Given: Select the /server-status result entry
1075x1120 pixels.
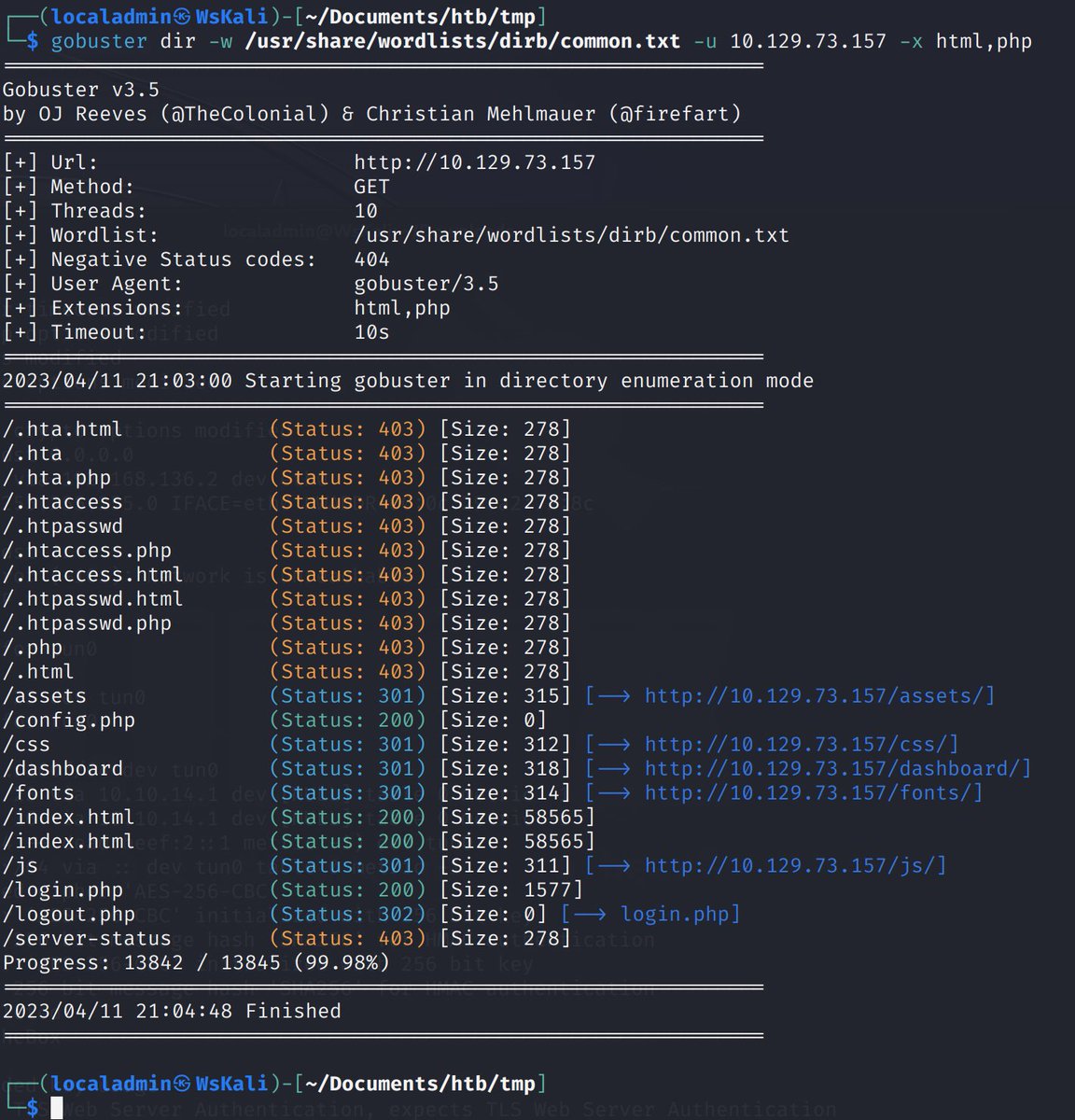Looking at the screenshot, I should 87,939.
